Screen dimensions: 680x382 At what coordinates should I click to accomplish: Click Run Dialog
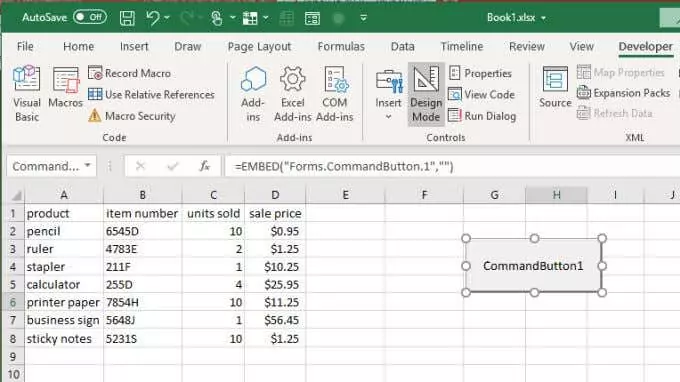(x=482, y=116)
